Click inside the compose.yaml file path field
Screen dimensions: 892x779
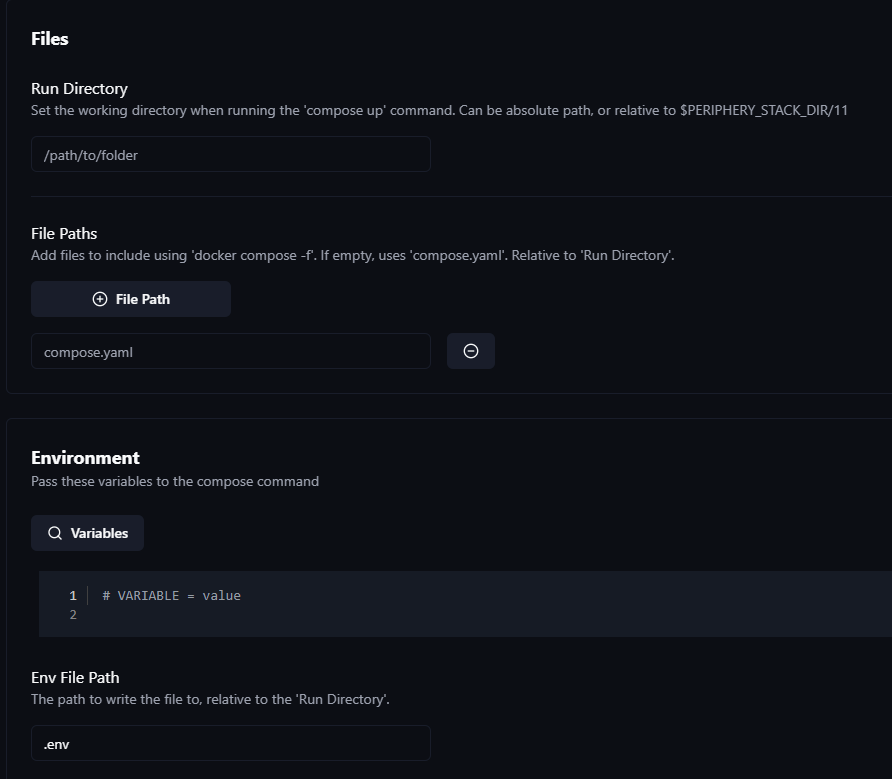[230, 351]
